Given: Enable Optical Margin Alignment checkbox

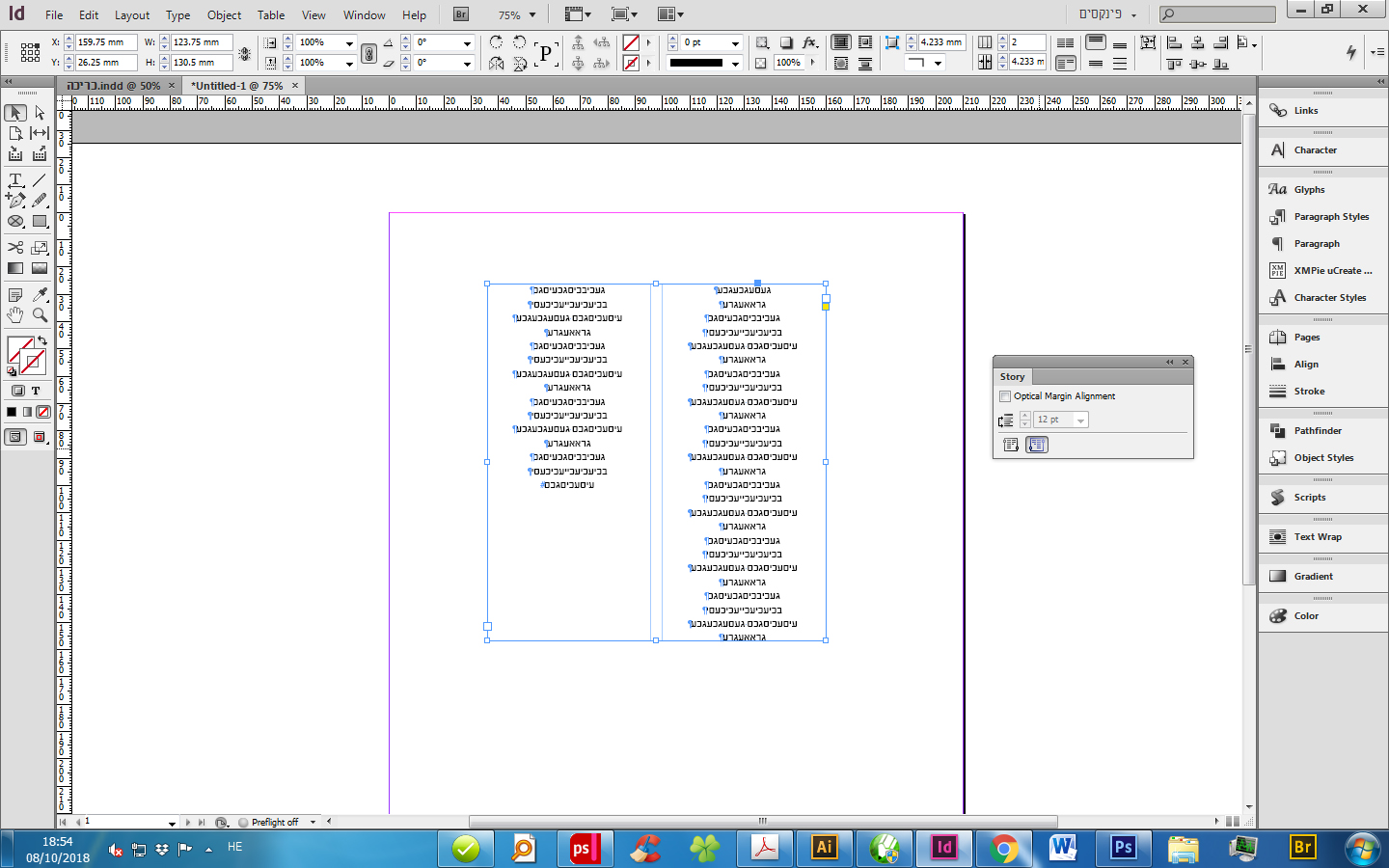Looking at the screenshot, I should 1005,396.
